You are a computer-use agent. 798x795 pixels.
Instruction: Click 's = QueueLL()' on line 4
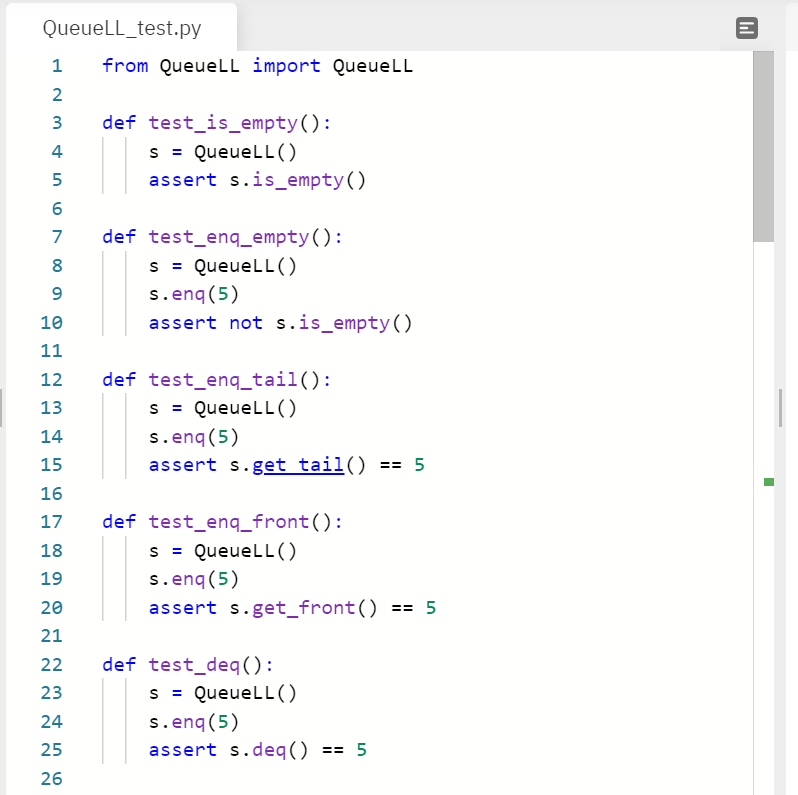click(x=222, y=152)
